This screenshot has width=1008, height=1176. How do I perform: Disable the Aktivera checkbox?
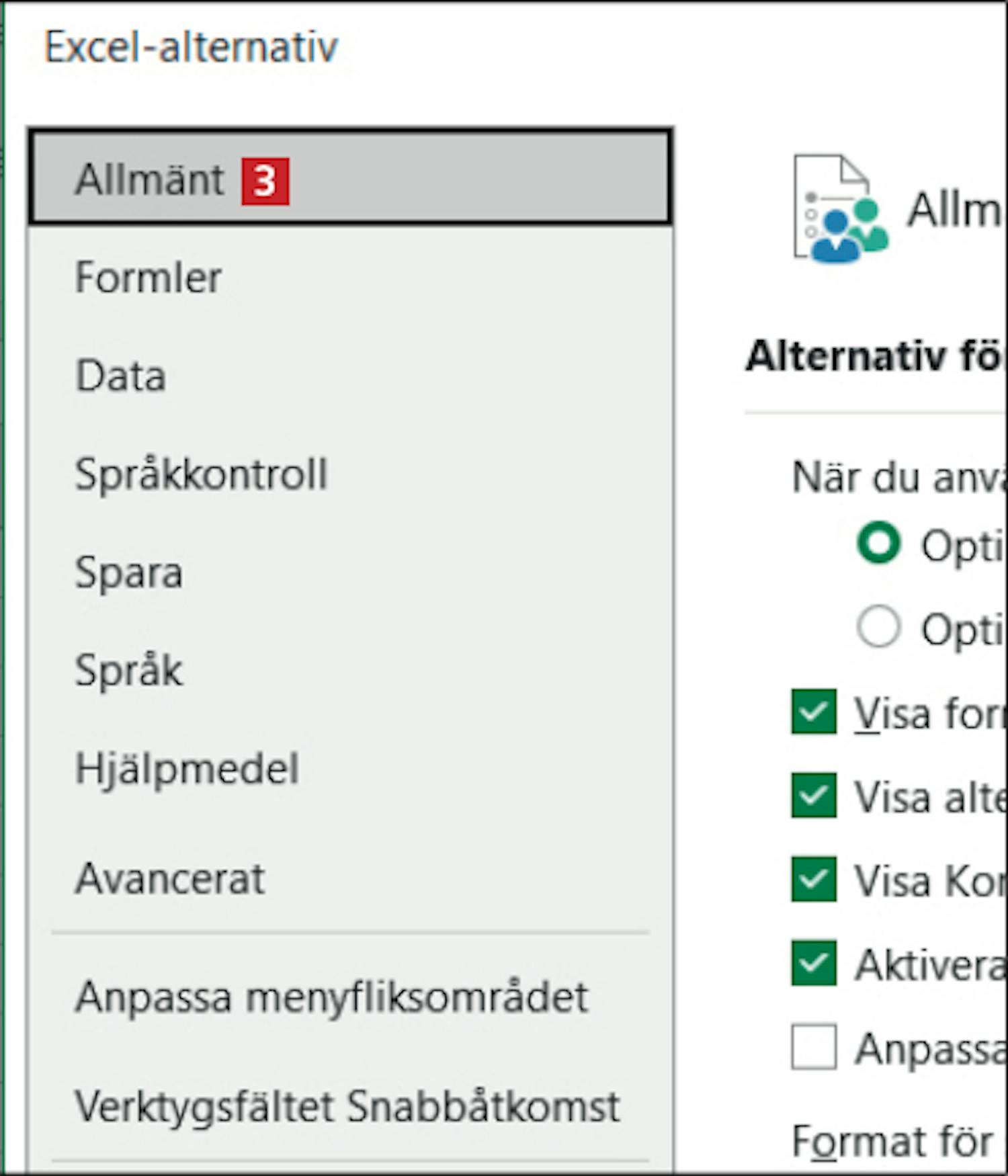pyautogui.click(x=814, y=963)
